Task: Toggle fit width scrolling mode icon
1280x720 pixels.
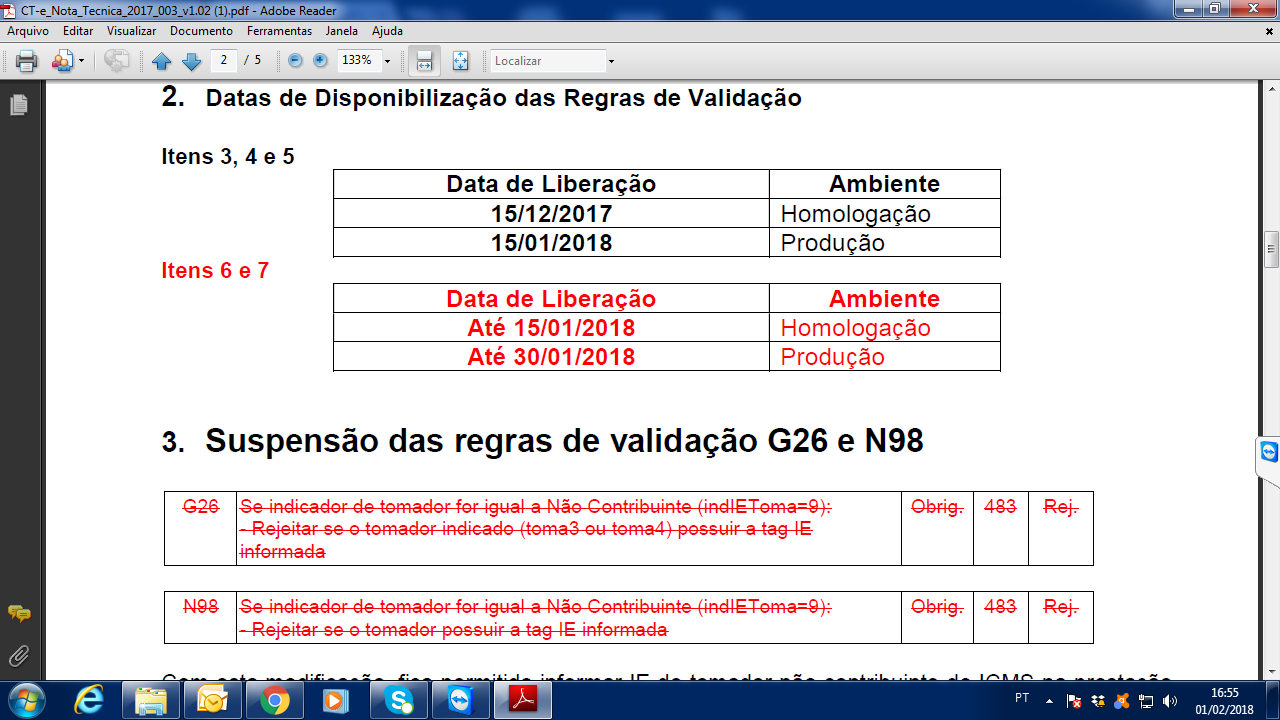Action: [x=425, y=61]
